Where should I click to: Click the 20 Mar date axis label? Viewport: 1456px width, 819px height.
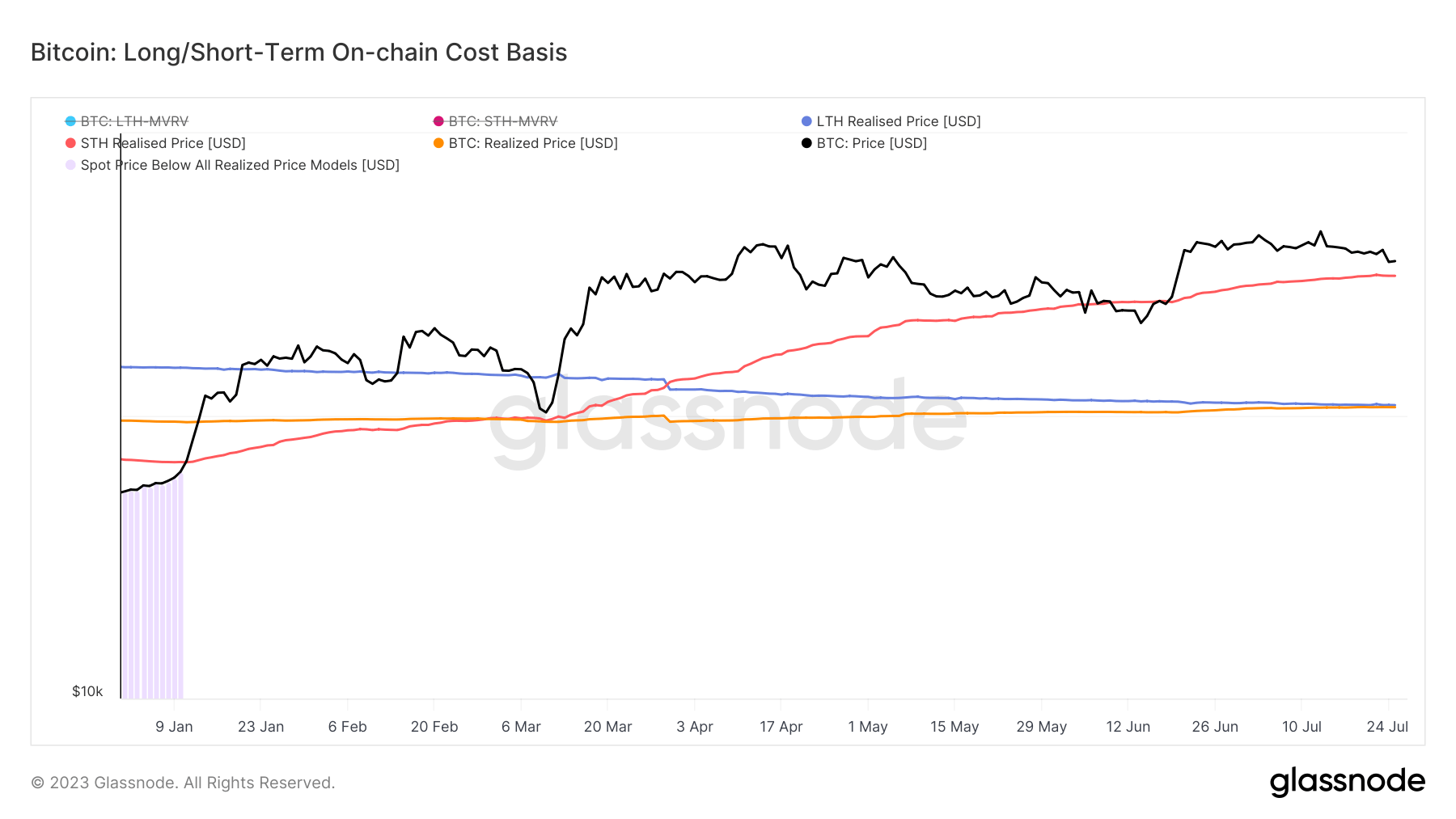point(607,727)
